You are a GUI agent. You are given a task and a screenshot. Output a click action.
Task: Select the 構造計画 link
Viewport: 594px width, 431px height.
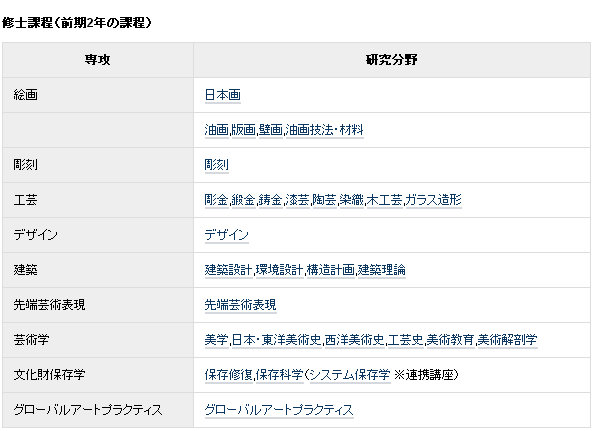tap(331, 270)
